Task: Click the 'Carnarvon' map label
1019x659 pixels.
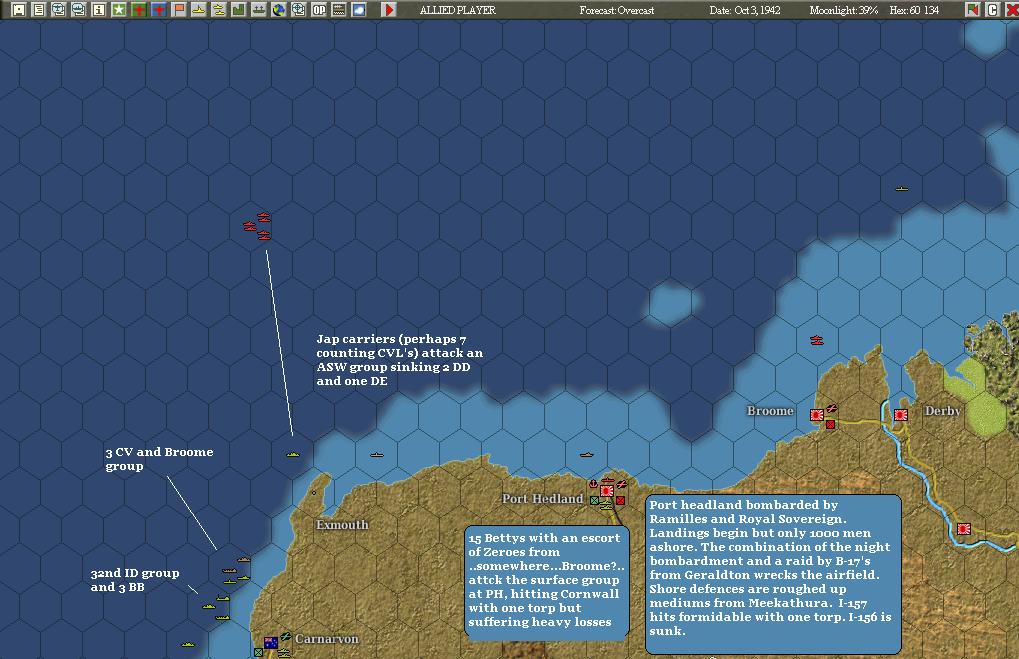Action: tap(326, 639)
